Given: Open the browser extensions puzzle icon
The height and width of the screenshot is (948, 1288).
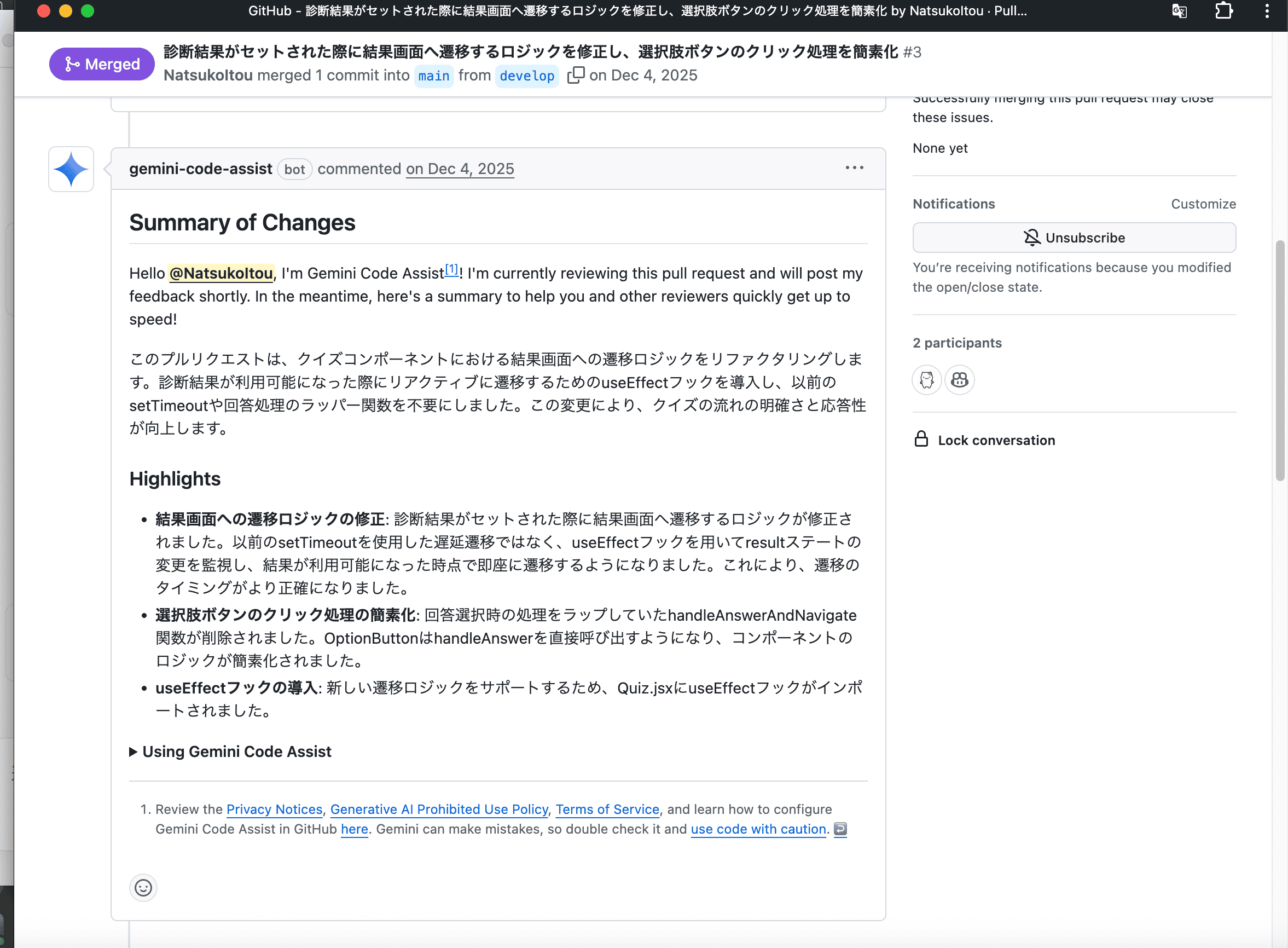Looking at the screenshot, I should tap(1224, 11).
